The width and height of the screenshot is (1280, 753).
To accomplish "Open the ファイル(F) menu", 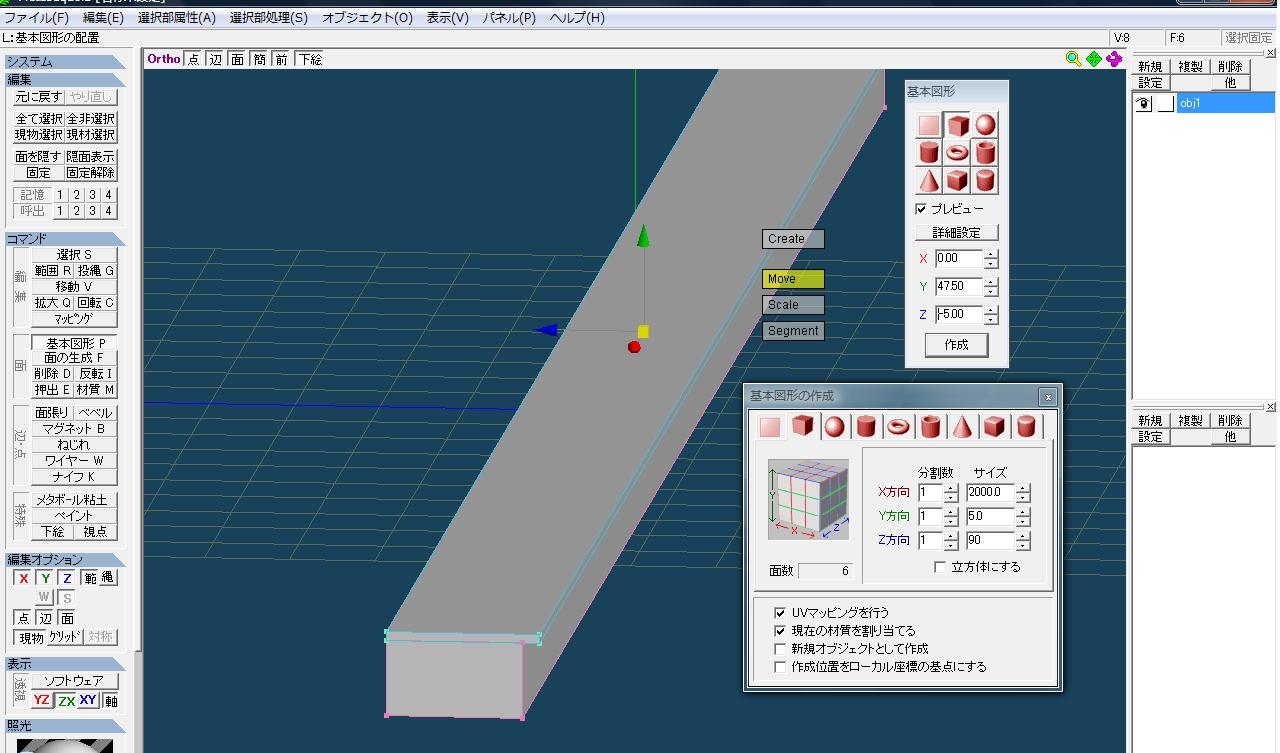I will tap(37, 18).
